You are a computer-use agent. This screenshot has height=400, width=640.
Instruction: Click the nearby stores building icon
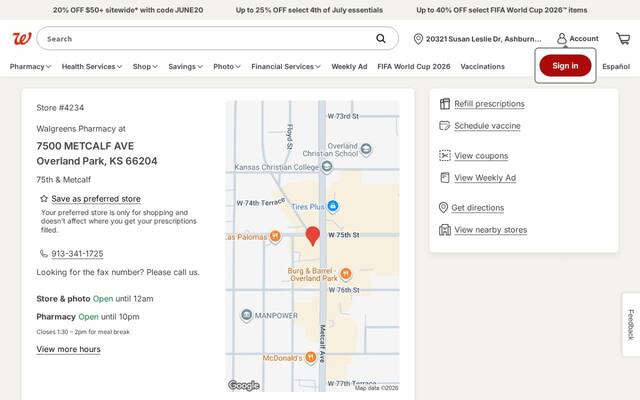[444, 230]
